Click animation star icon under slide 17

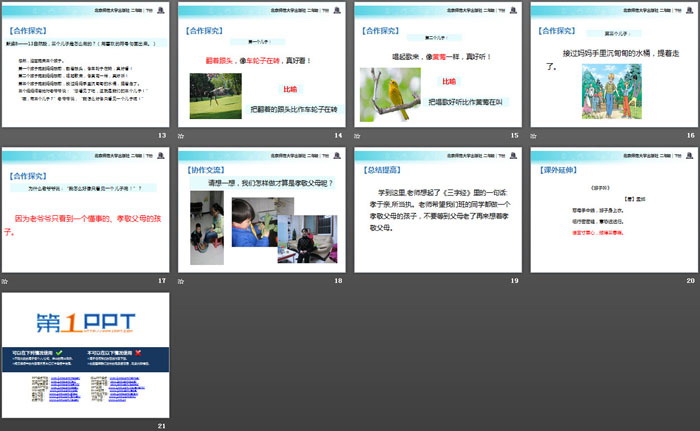tap(5, 281)
